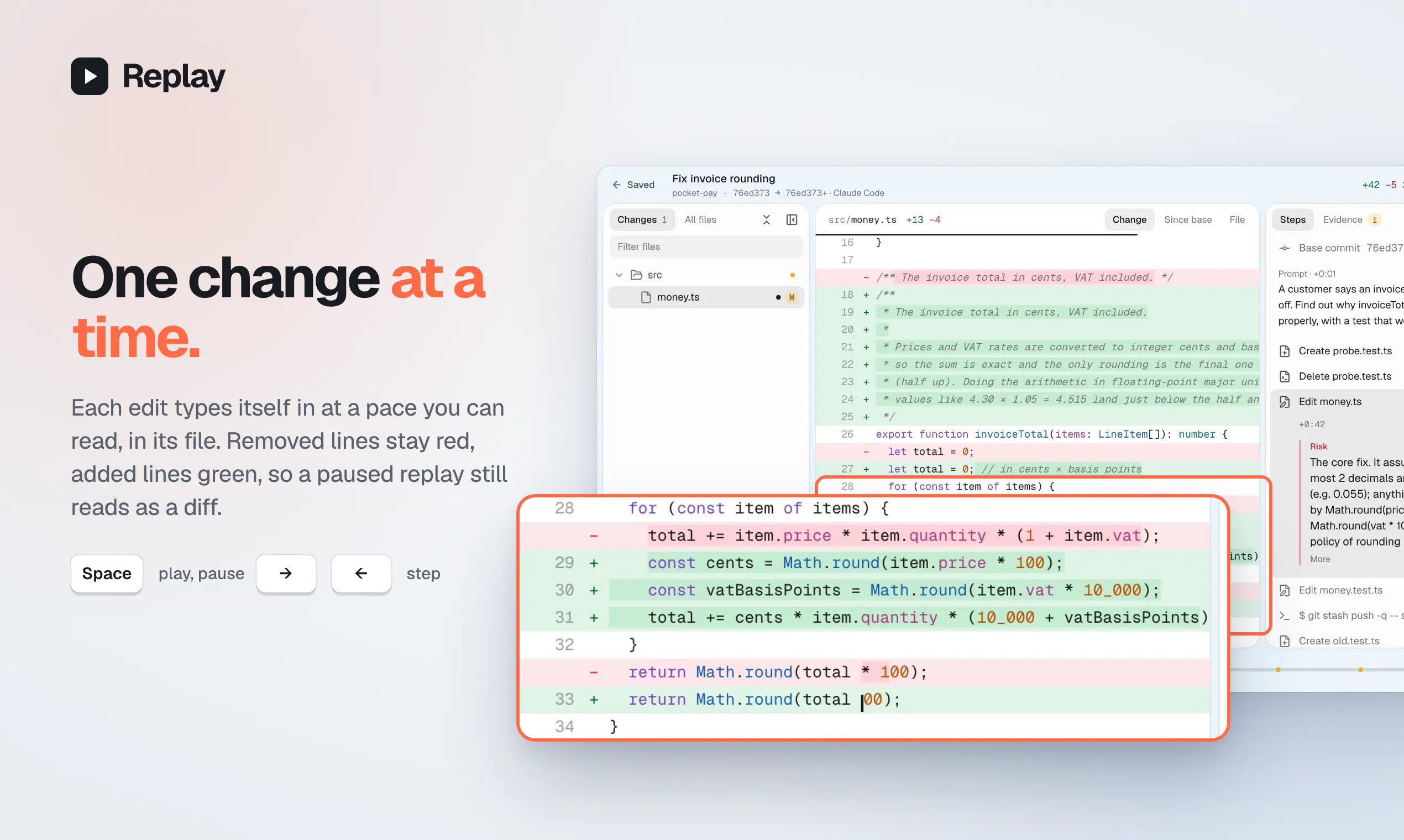Click the Create old.test.ts step icon
1404x840 pixels.
(x=1285, y=641)
